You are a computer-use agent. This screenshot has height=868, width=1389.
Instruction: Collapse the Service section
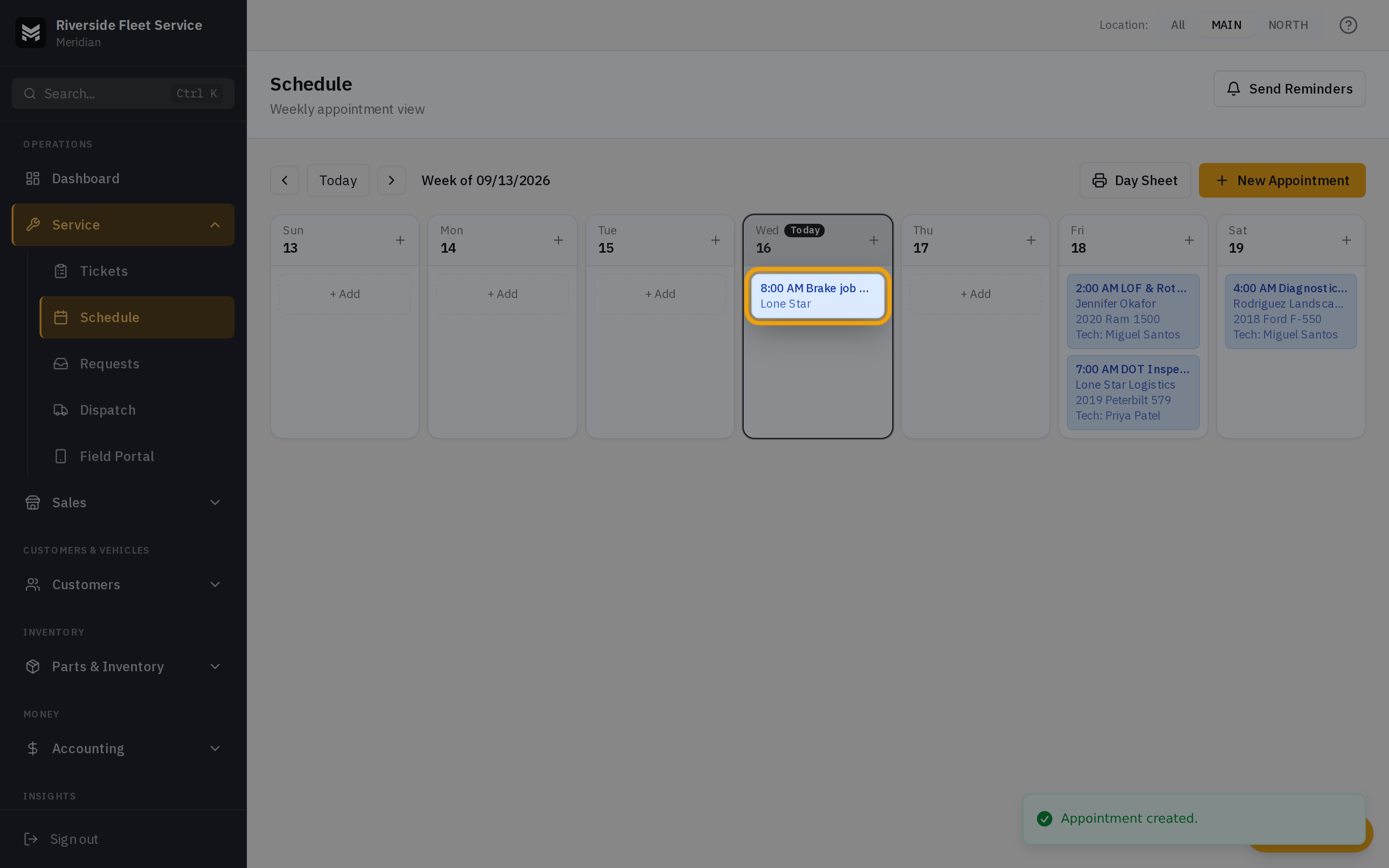[123, 224]
